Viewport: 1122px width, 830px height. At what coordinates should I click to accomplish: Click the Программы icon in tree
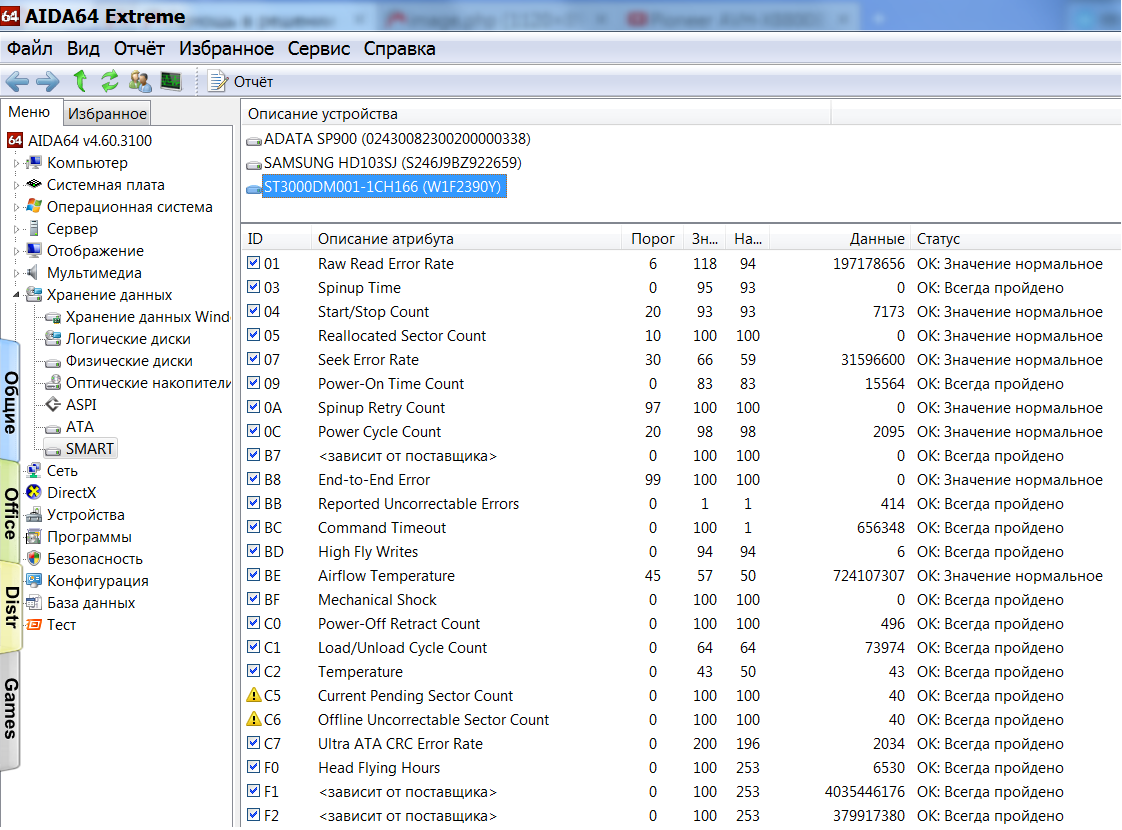coord(34,537)
